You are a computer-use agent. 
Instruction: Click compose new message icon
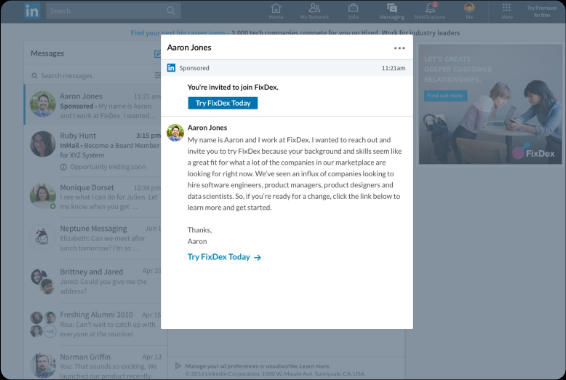157,54
